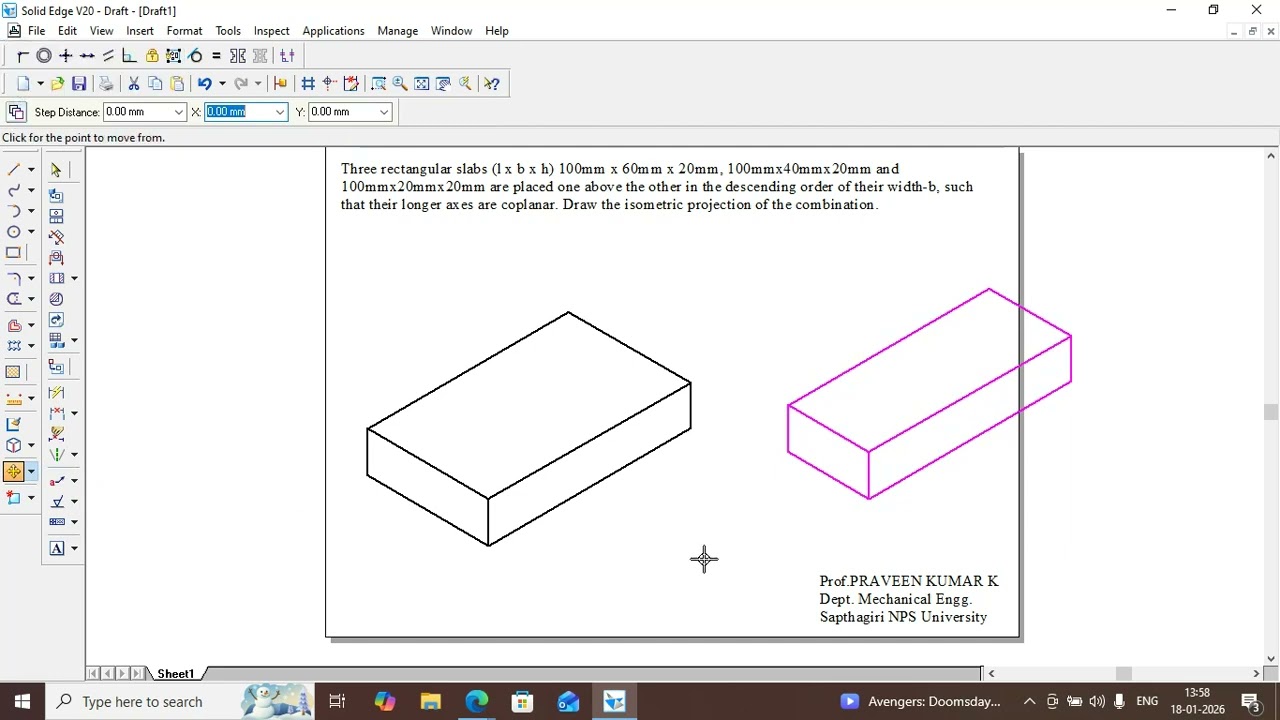The image size is (1280, 720).
Task: Select the Circle tool
Action: (x=14, y=232)
